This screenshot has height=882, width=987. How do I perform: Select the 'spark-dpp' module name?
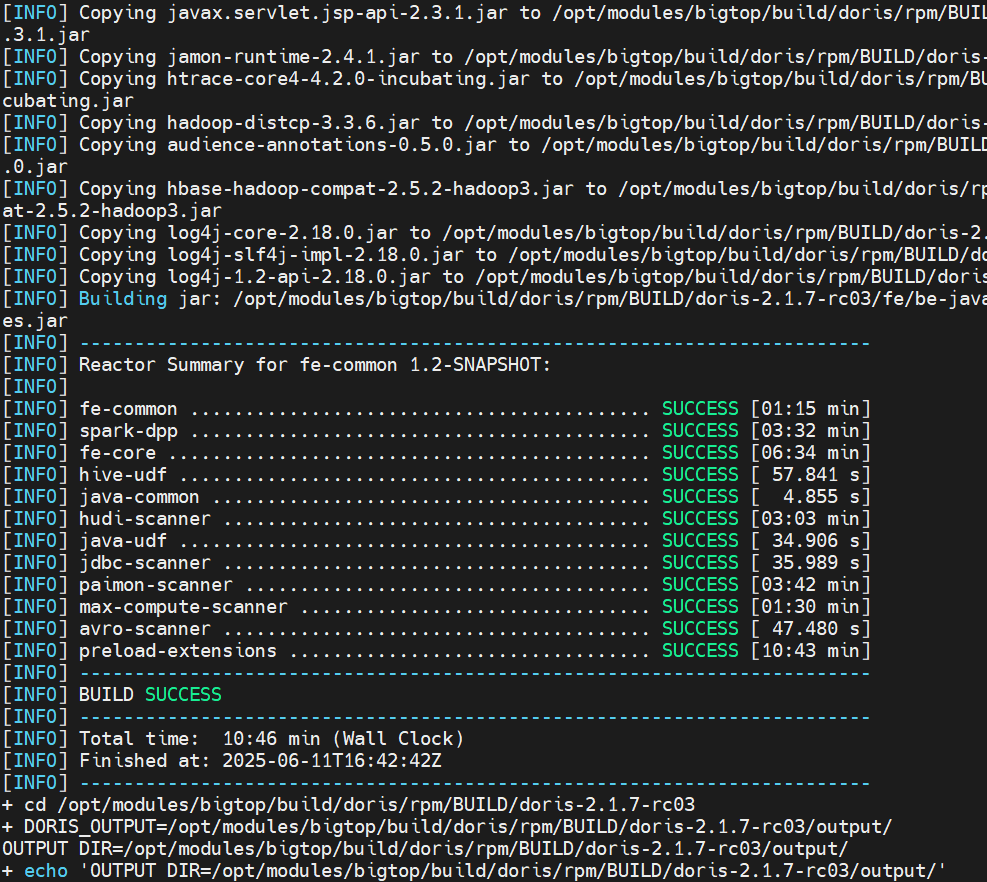(128, 431)
